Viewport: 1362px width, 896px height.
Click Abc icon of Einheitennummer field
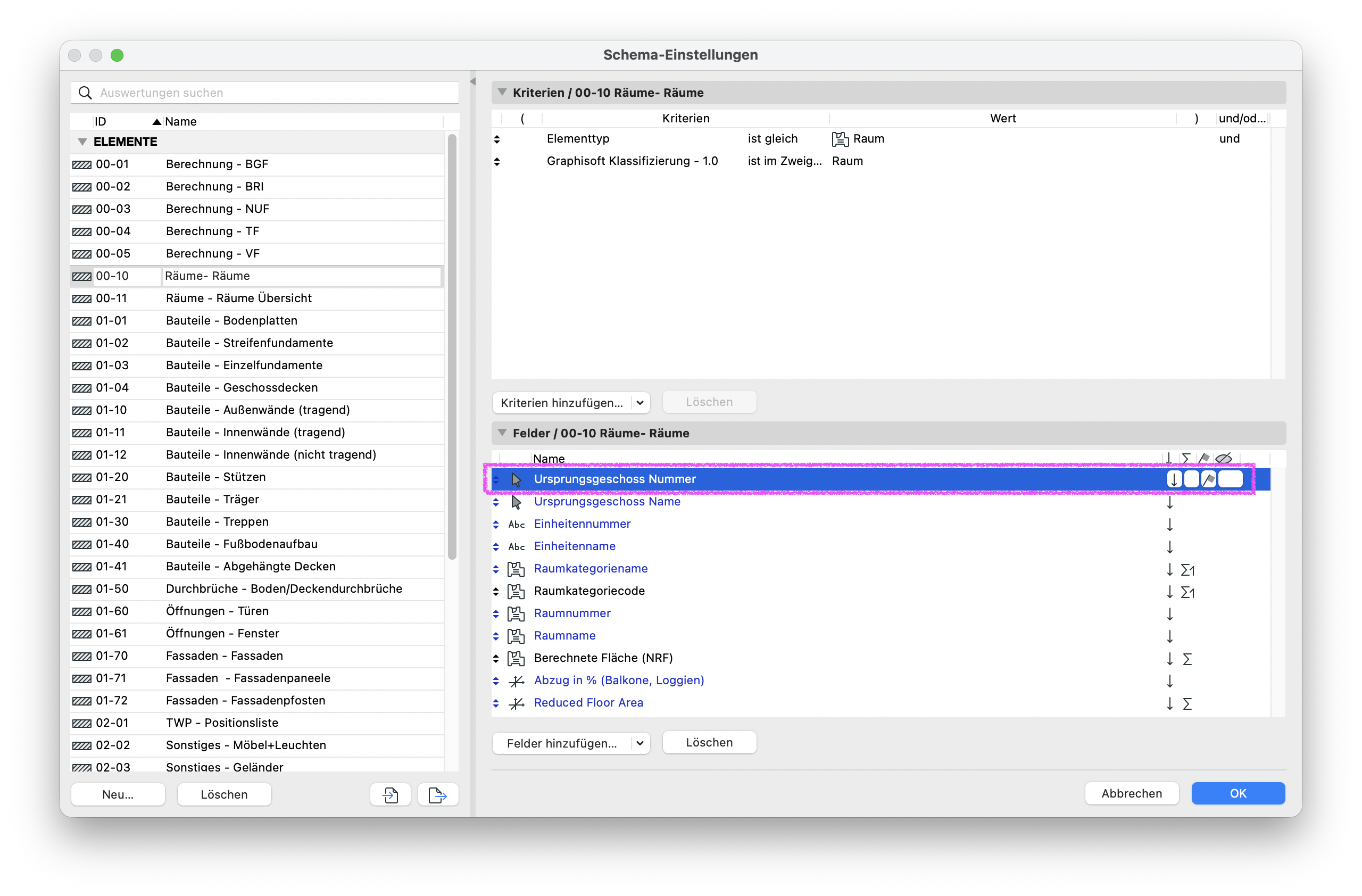[516, 524]
